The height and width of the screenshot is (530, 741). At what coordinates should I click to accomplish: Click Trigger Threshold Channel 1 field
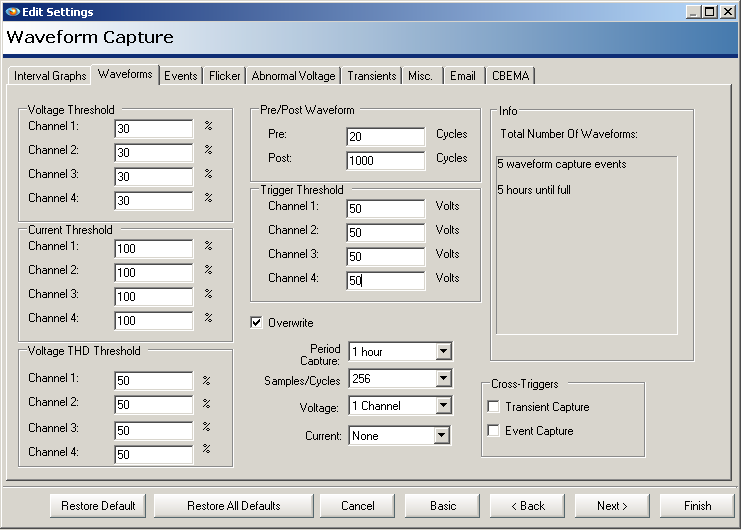(386, 208)
